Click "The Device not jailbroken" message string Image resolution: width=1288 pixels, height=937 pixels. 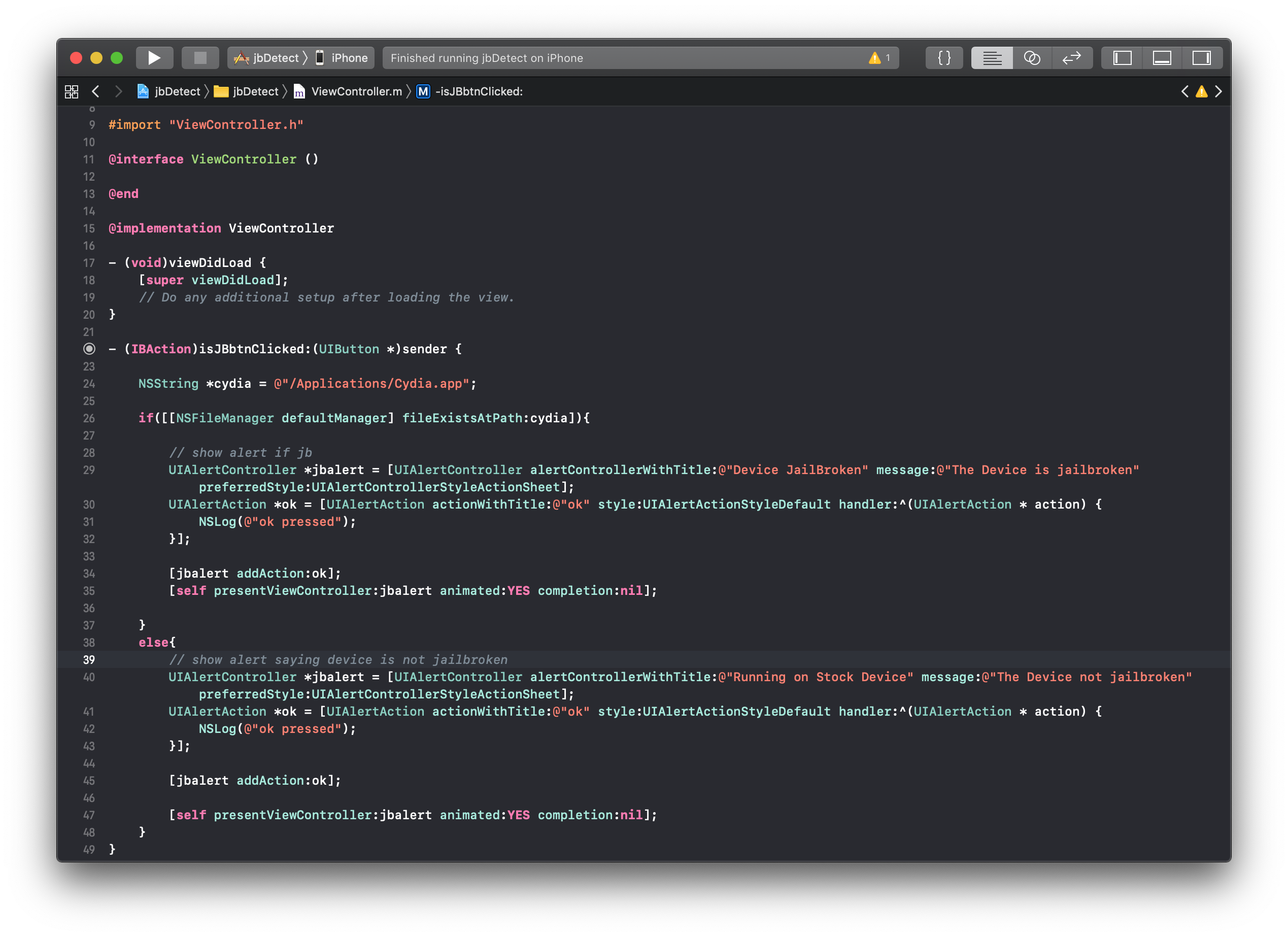click(x=1087, y=677)
